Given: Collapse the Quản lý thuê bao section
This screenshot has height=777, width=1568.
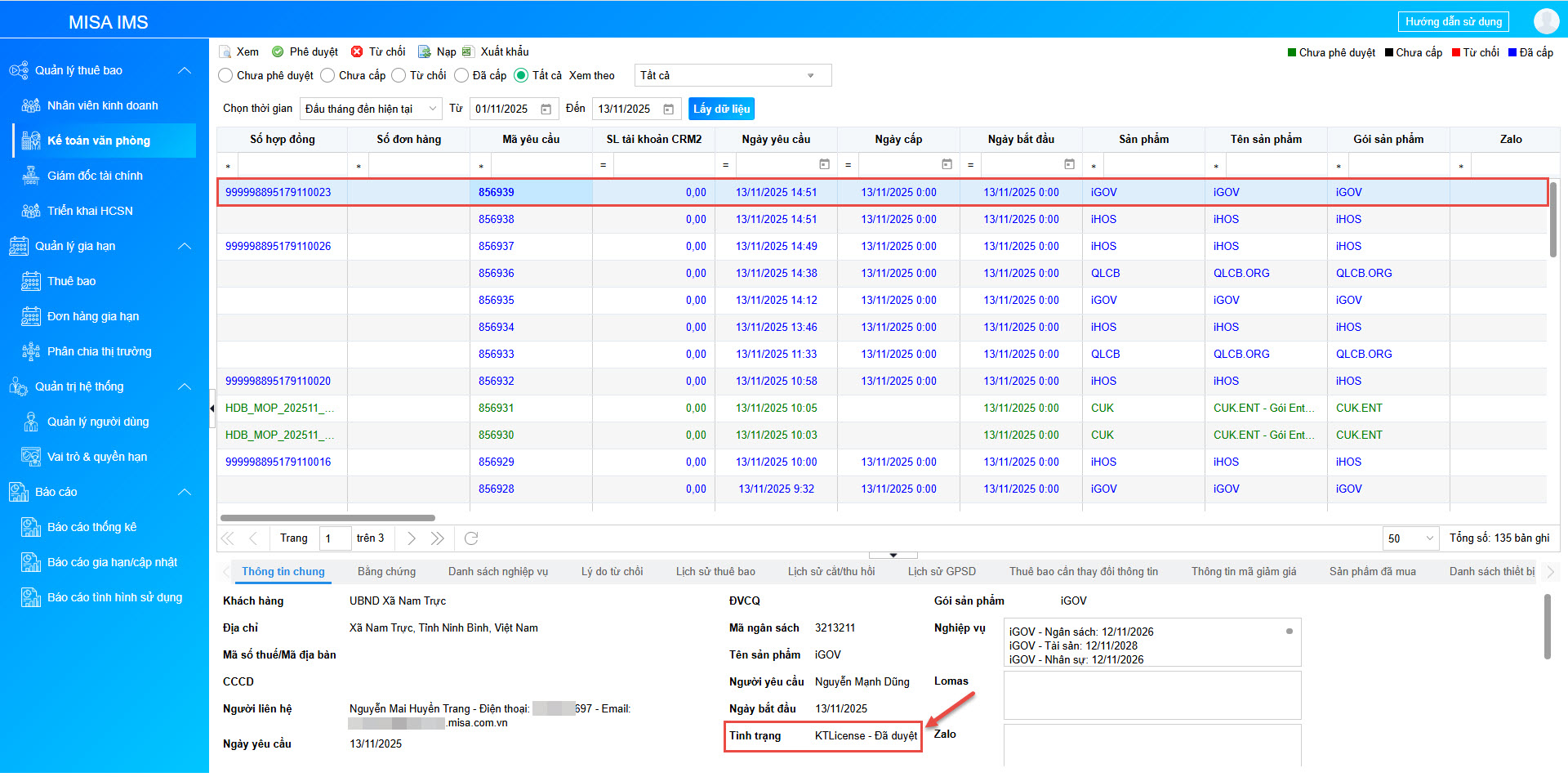Looking at the screenshot, I should click(x=185, y=71).
